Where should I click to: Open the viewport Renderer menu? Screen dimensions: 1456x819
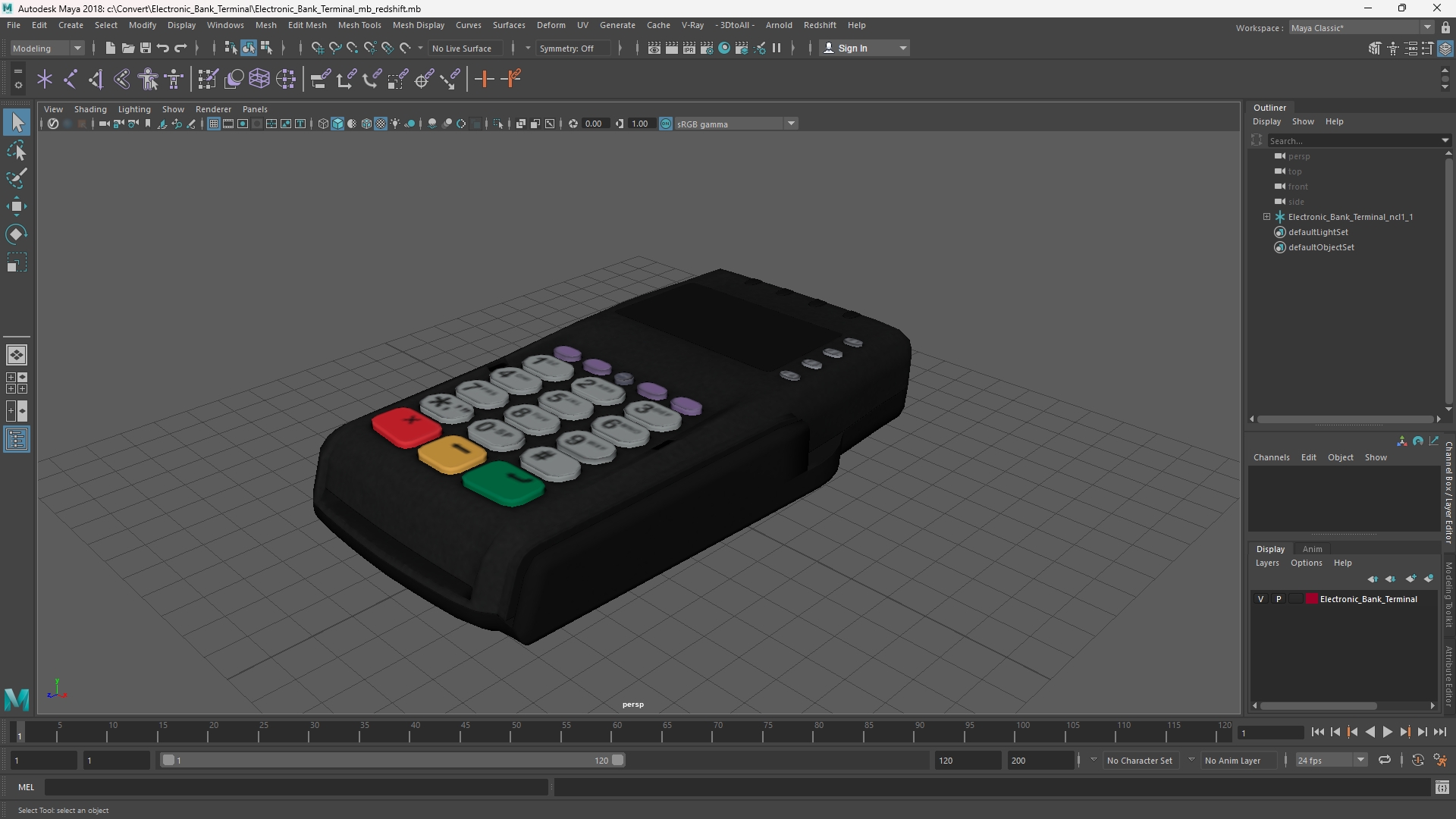click(x=213, y=109)
